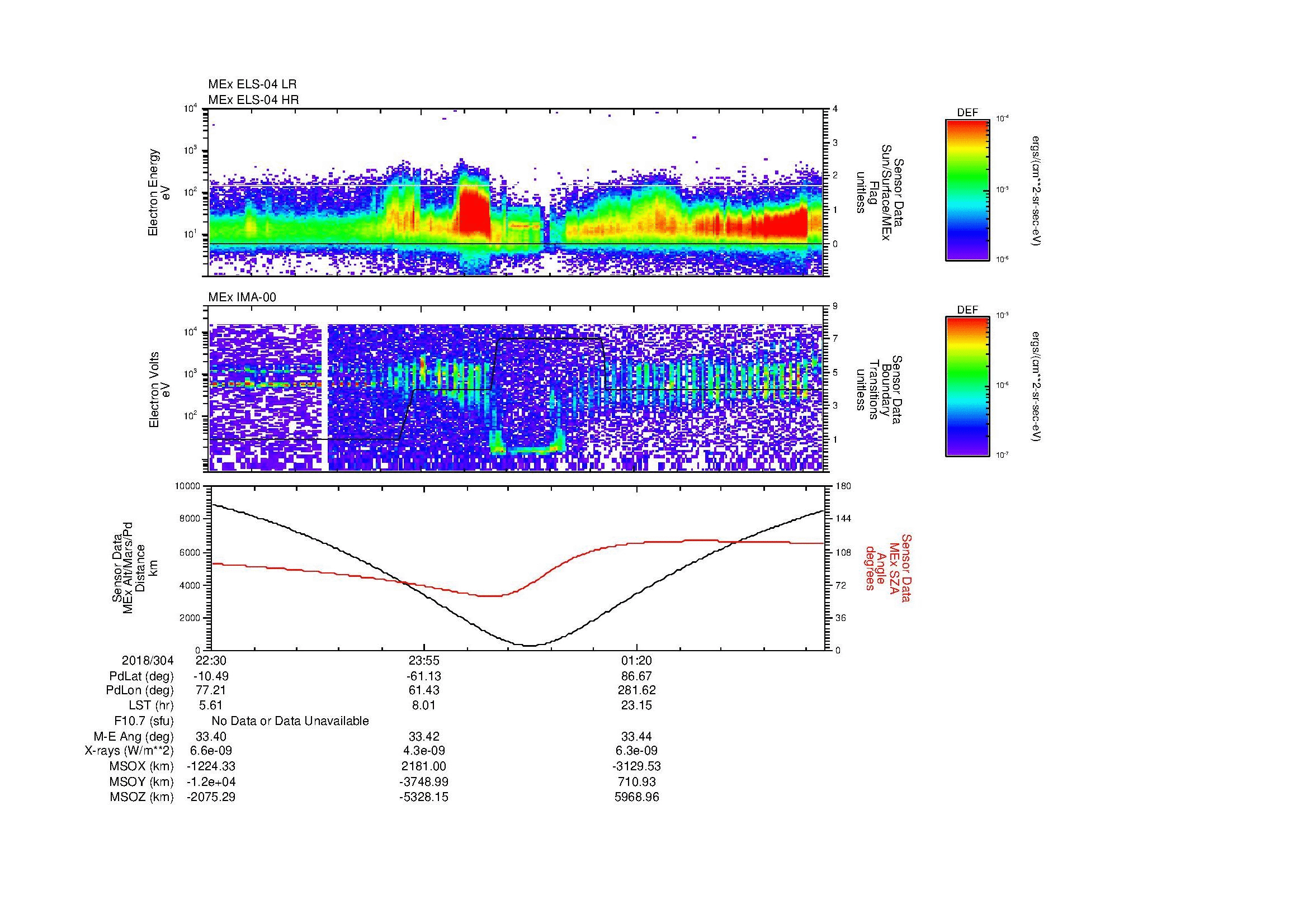Click the PdLat value -61.13
The image size is (1308, 924).
(x=423, y=676)
